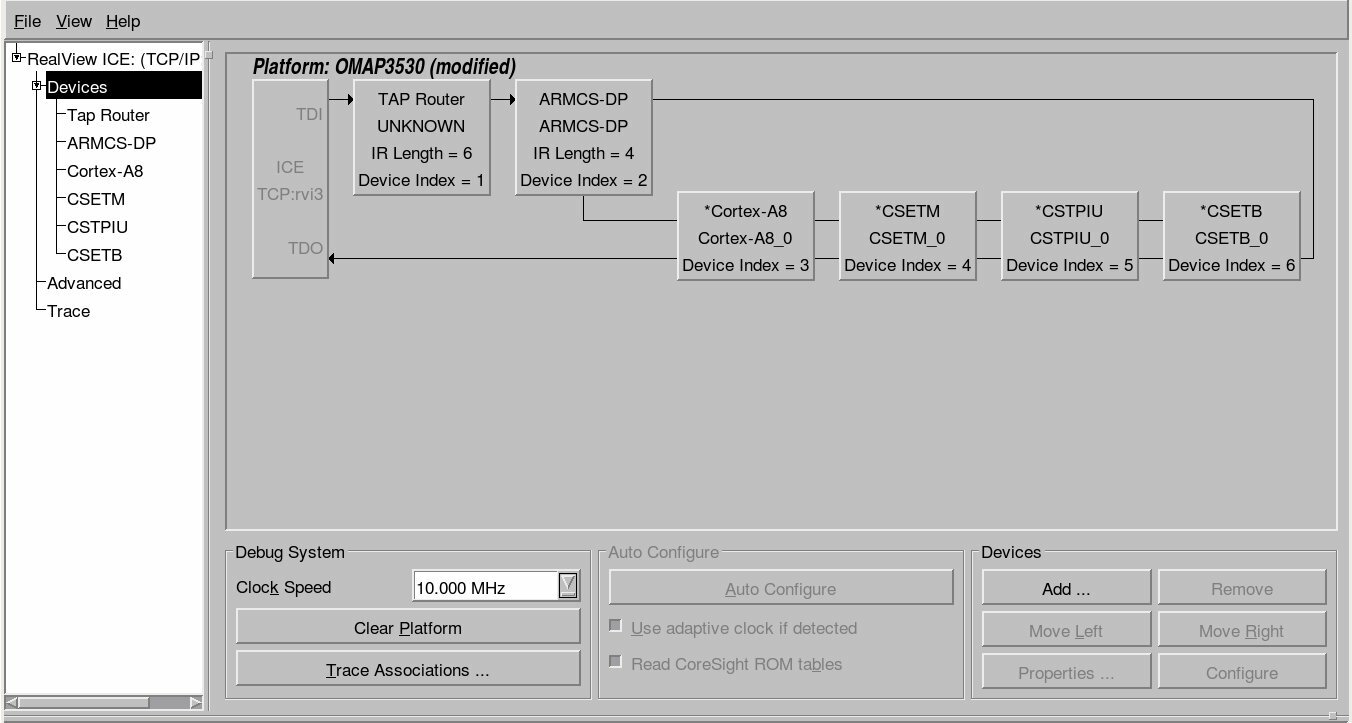This screenshot has height=723, width=1352.
Task: Select Advanced in the tree
Action: coord(84,283)
